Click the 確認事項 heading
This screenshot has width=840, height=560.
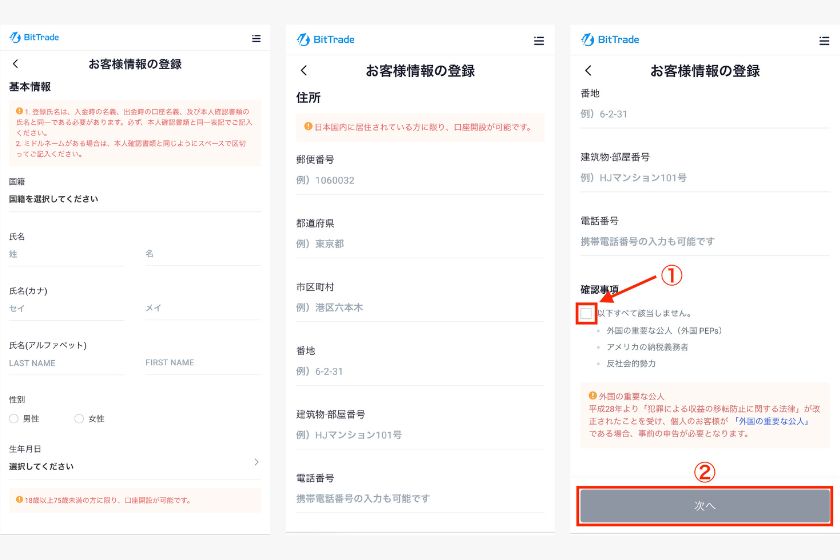[x=600, y=289]
